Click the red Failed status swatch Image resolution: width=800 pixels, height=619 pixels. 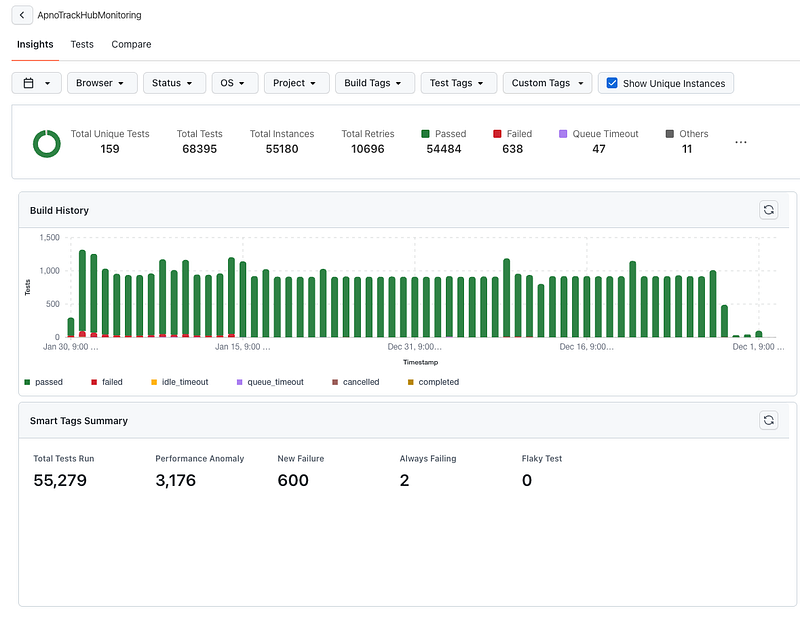coord(497,134)
